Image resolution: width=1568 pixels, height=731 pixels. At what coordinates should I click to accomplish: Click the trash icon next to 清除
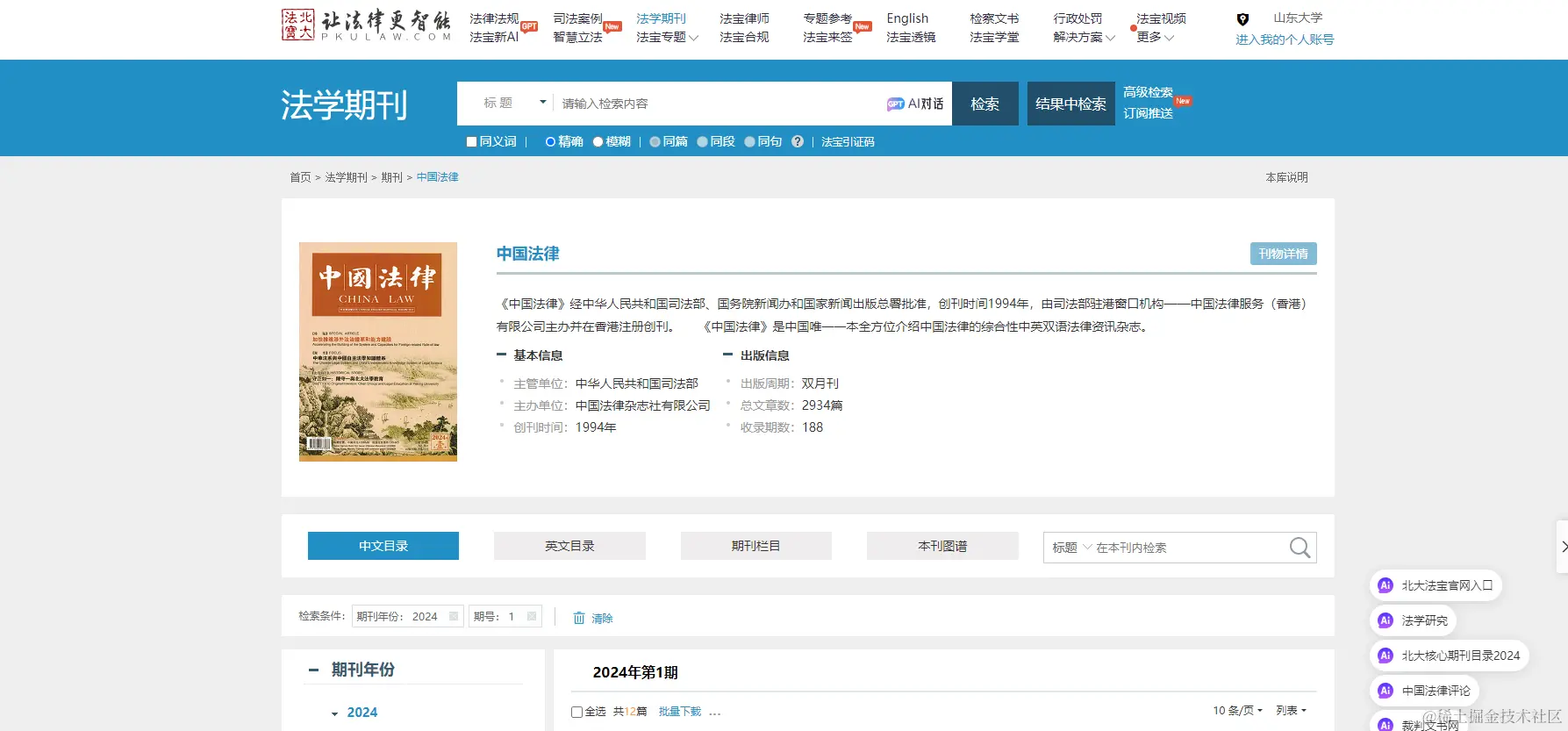pos(579,618)
